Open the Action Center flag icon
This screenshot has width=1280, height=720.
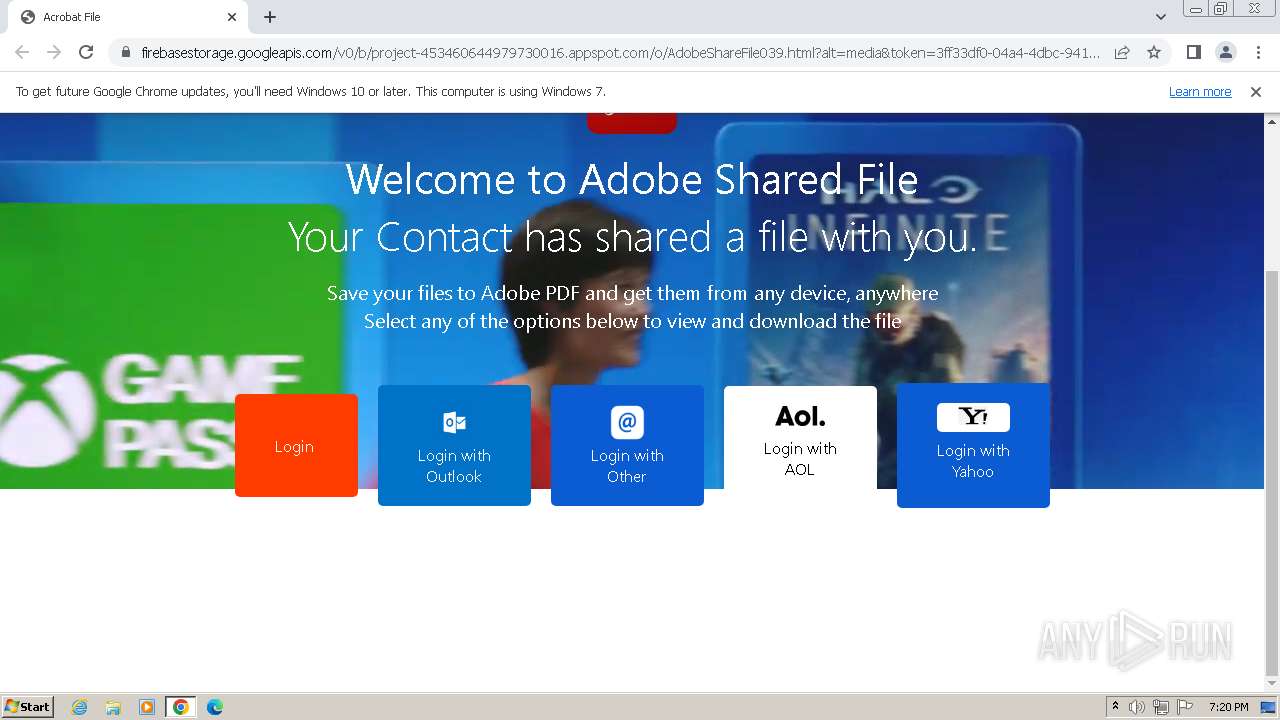pos(1185,707)
